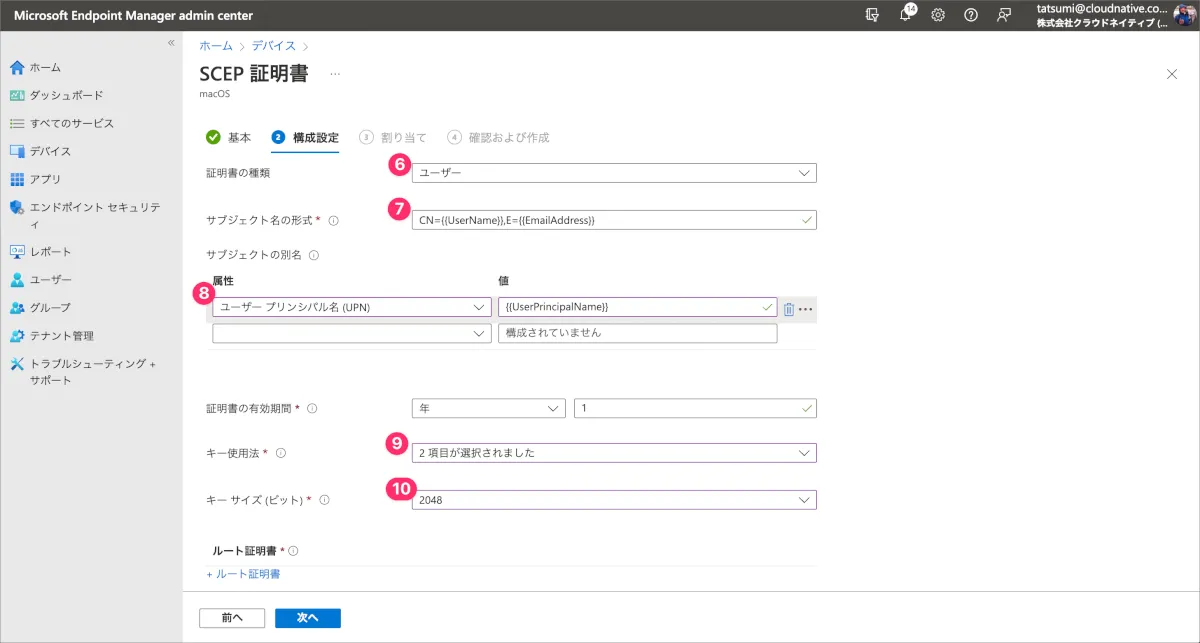Open the settings gear icon
Screen dimensions: 1200x643
pyautogui.click(x=938, y=15)
